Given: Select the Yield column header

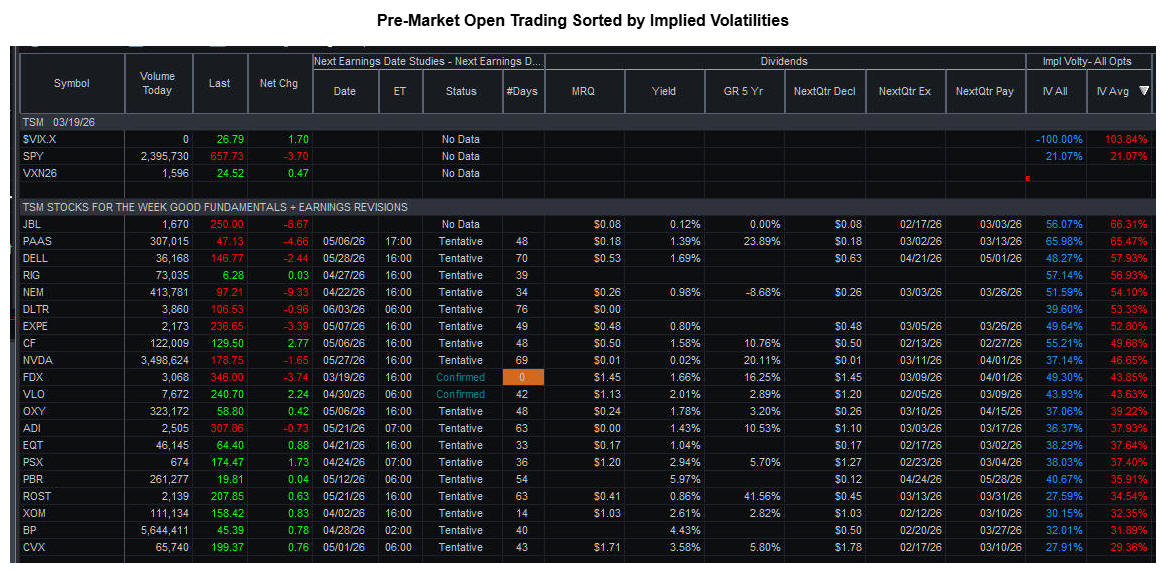Looking at the screenshot, I should pyautogui.click(x=664, y=91).
